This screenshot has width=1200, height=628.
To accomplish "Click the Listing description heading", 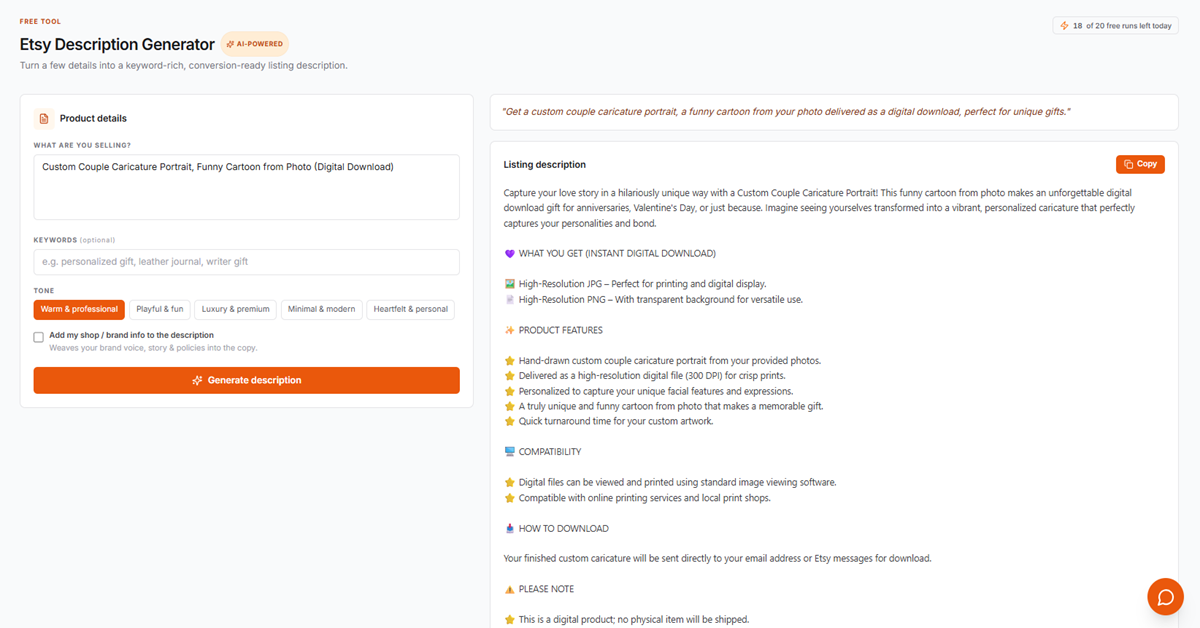I will click(x=545, y=164).
